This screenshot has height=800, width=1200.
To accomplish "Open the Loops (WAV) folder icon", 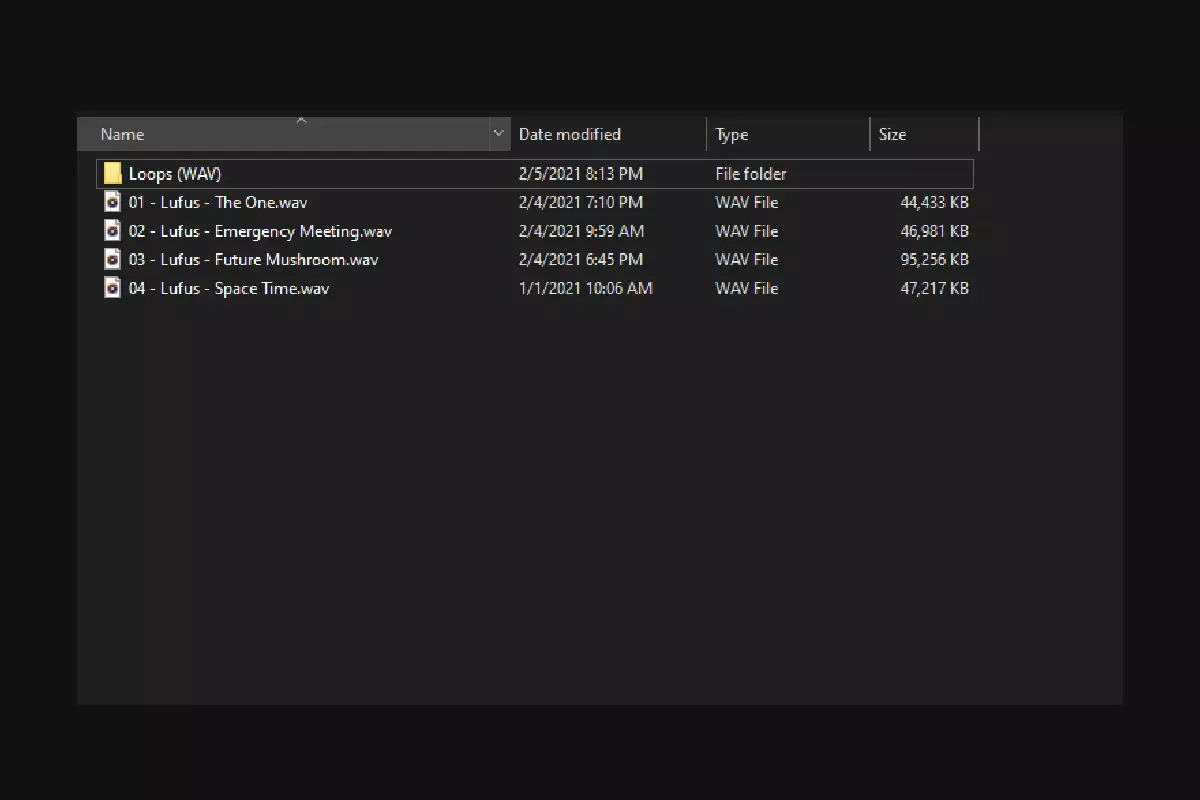I will click(112, 173).
